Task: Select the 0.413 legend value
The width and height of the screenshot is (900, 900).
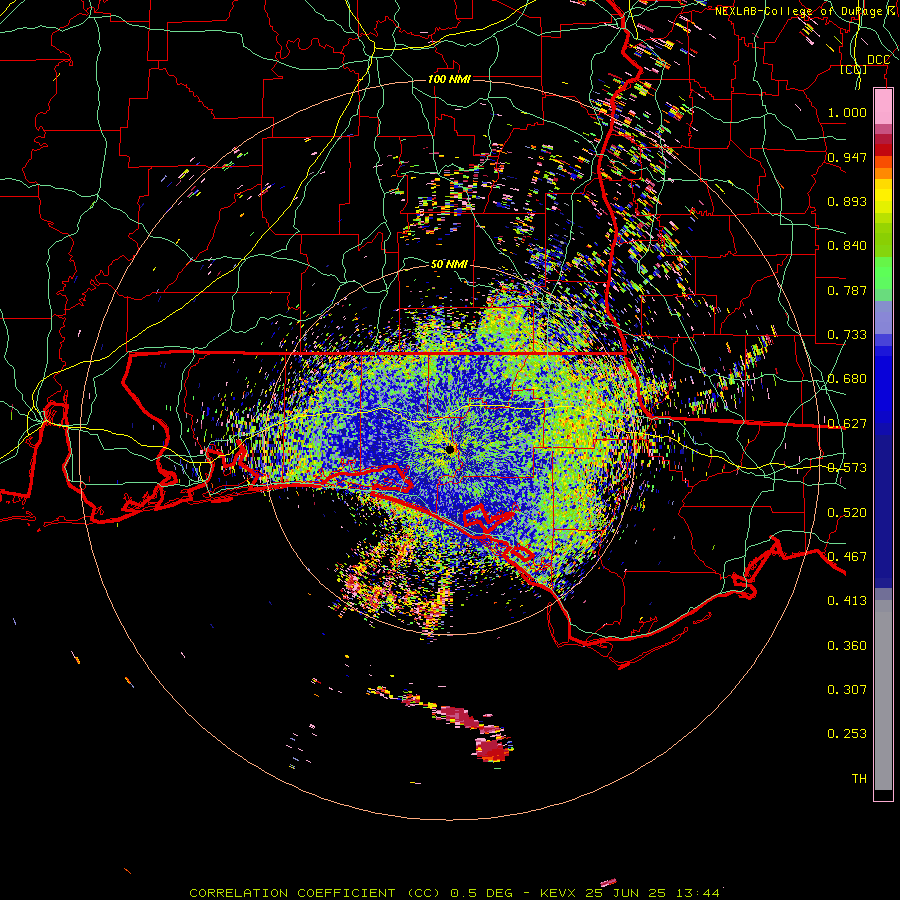Action: pyautogui.click(x=847, y=600)
